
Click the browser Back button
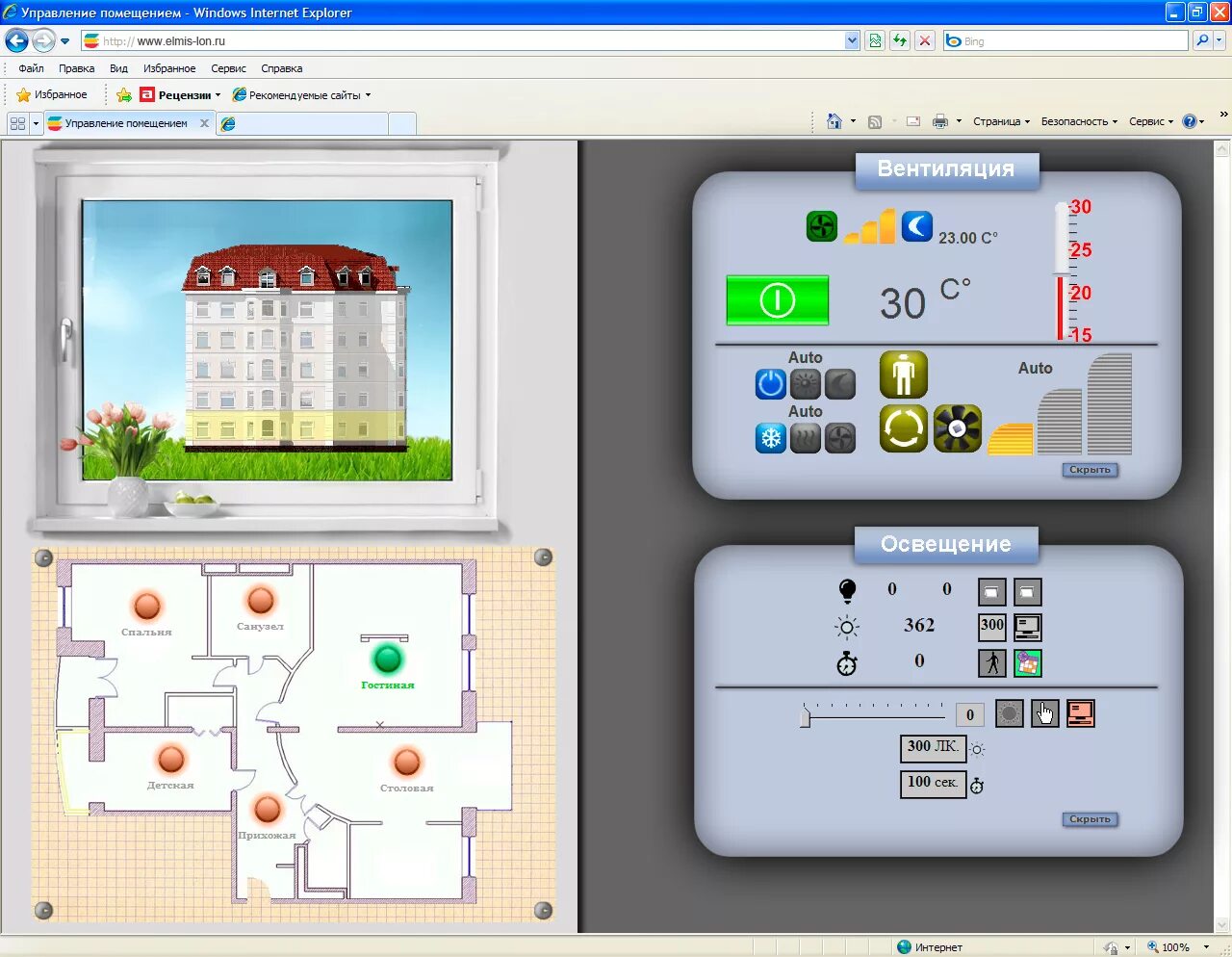16,40
